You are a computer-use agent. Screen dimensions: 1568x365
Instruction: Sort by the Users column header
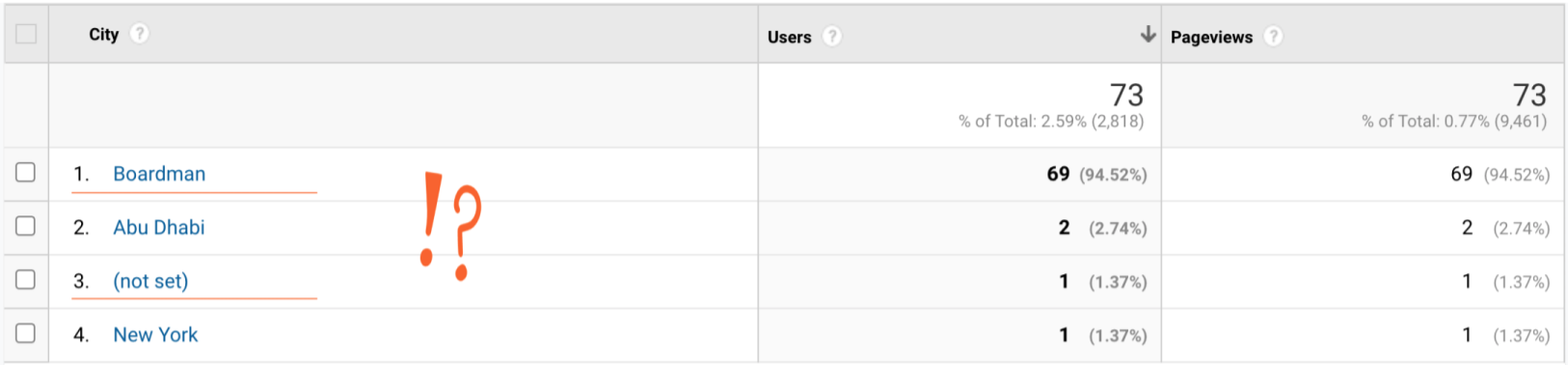click(789, 38)
